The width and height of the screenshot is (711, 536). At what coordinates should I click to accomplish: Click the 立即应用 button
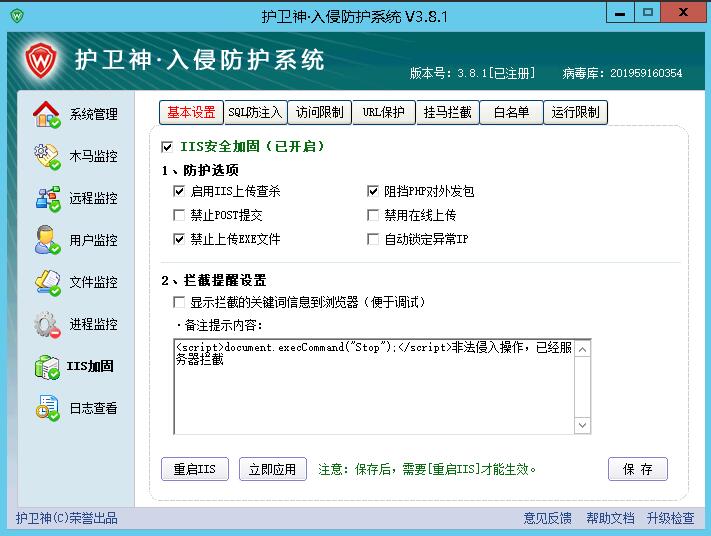tap(273, 469)
